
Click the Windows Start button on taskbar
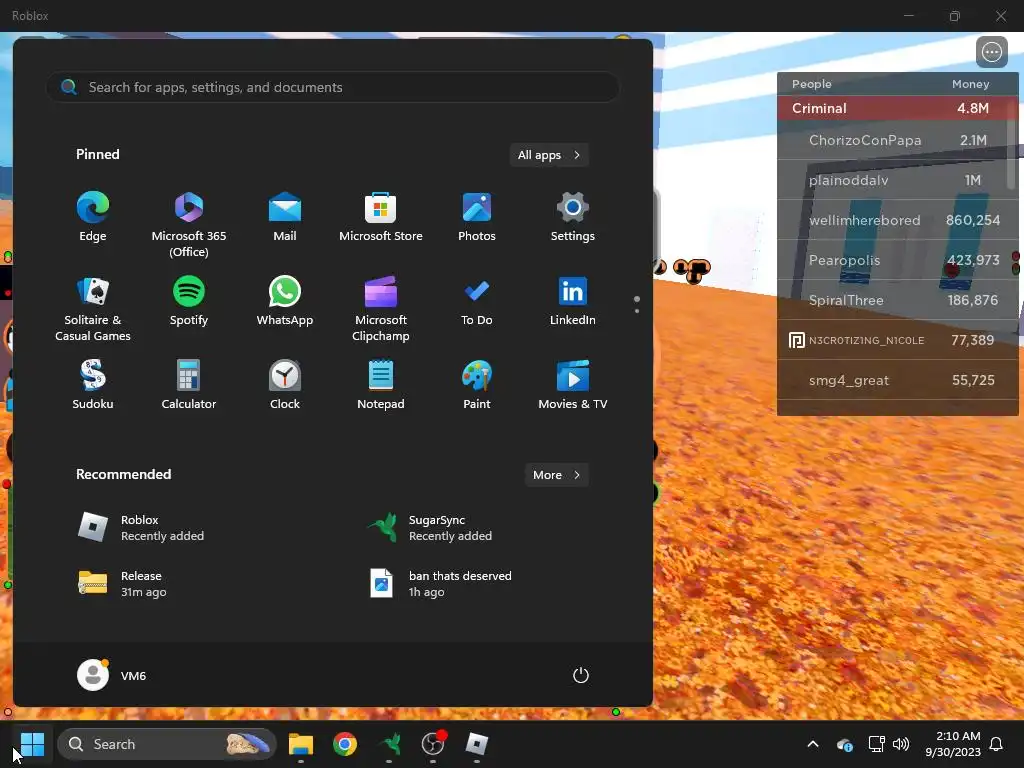(32, 744)
